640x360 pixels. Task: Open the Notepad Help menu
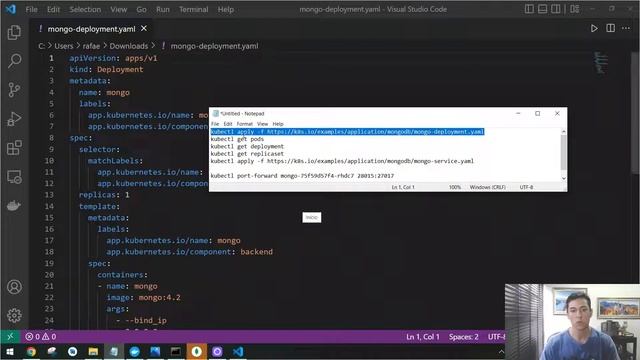click(278, 124)
